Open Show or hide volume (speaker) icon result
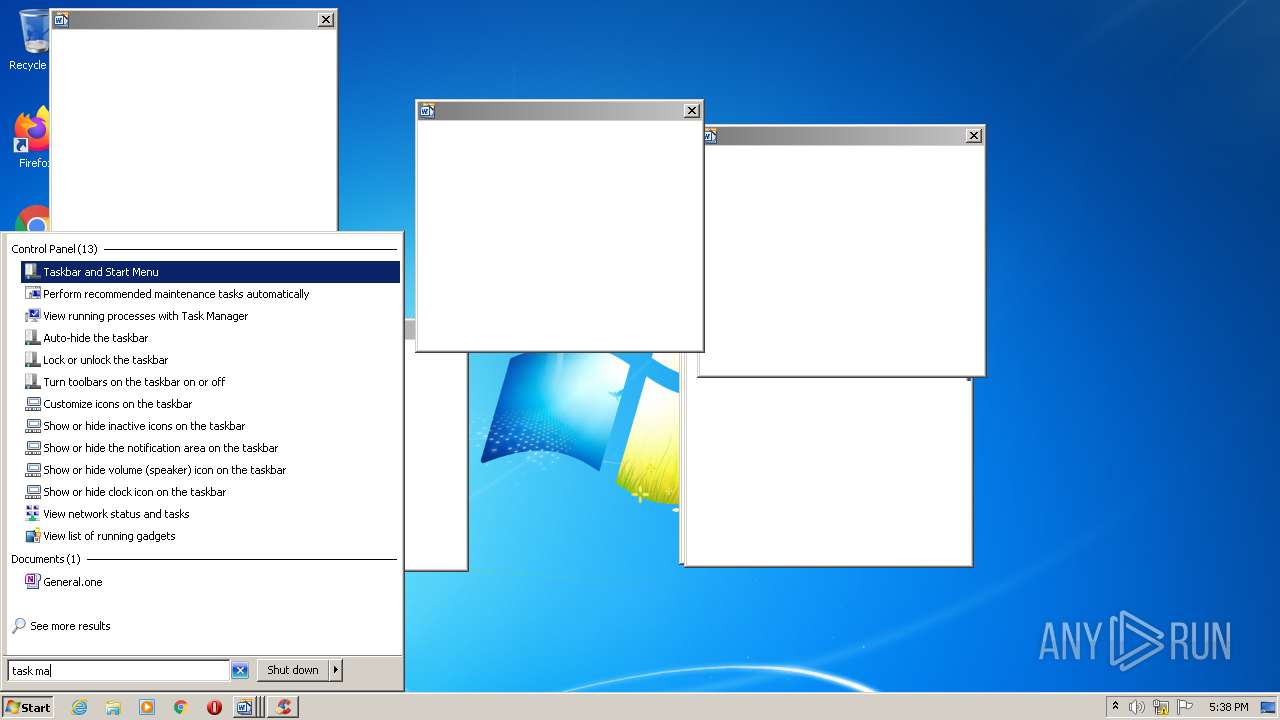This screenshot has height=720, width=1280. pos(210,470)
